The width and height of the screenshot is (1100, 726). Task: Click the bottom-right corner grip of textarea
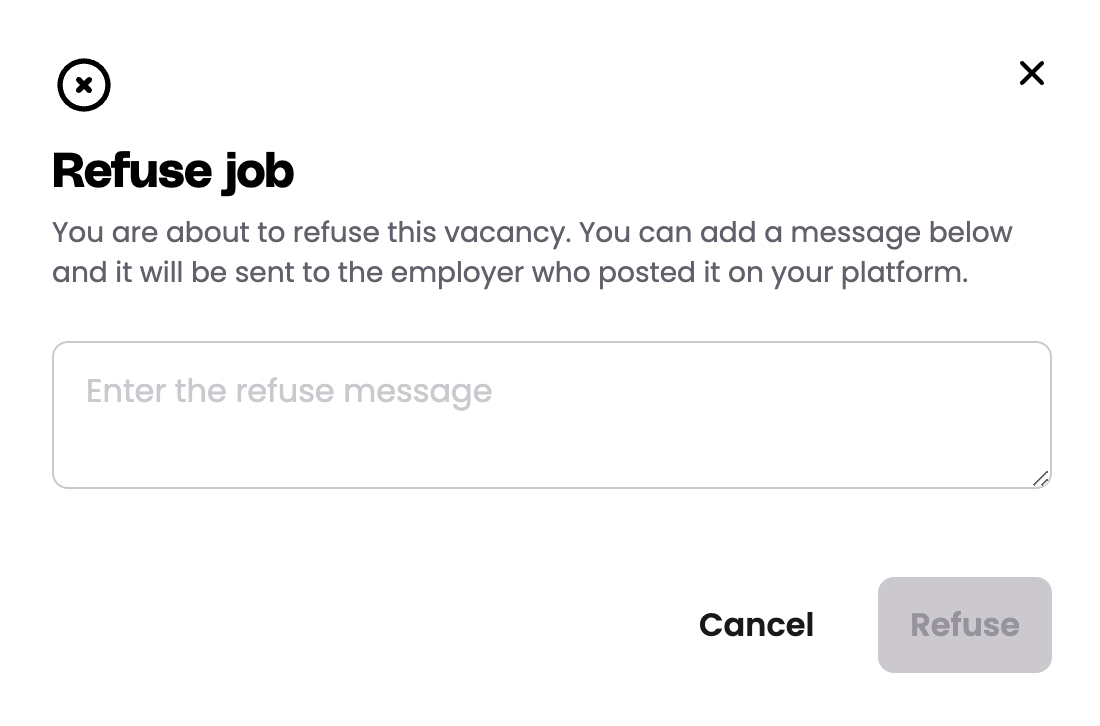(x=1040, y=478)
